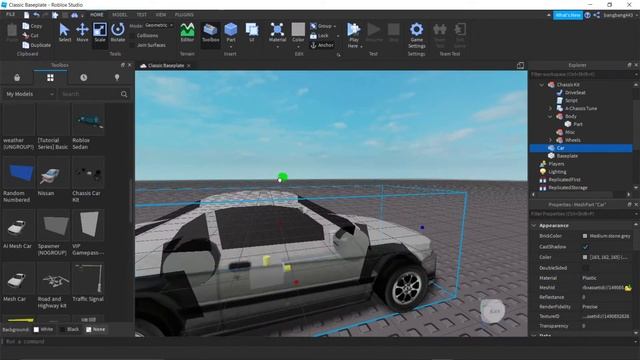Click the What's New button
Viewport: 640px width, 360px height.
[568, 15]
